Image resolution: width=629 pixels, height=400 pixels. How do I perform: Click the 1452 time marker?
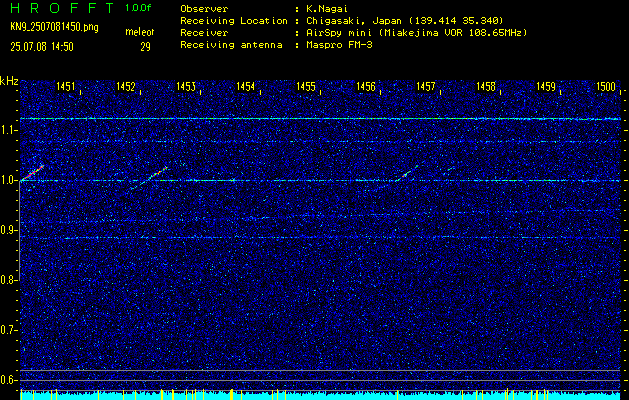tap(126, 86)
